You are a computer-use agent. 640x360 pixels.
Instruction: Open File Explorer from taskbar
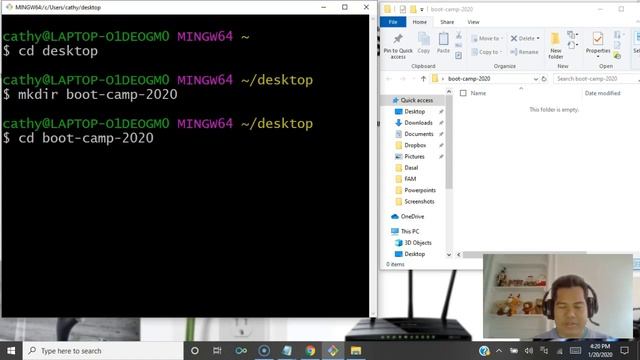pyautogui.click(x=356, y=351)
